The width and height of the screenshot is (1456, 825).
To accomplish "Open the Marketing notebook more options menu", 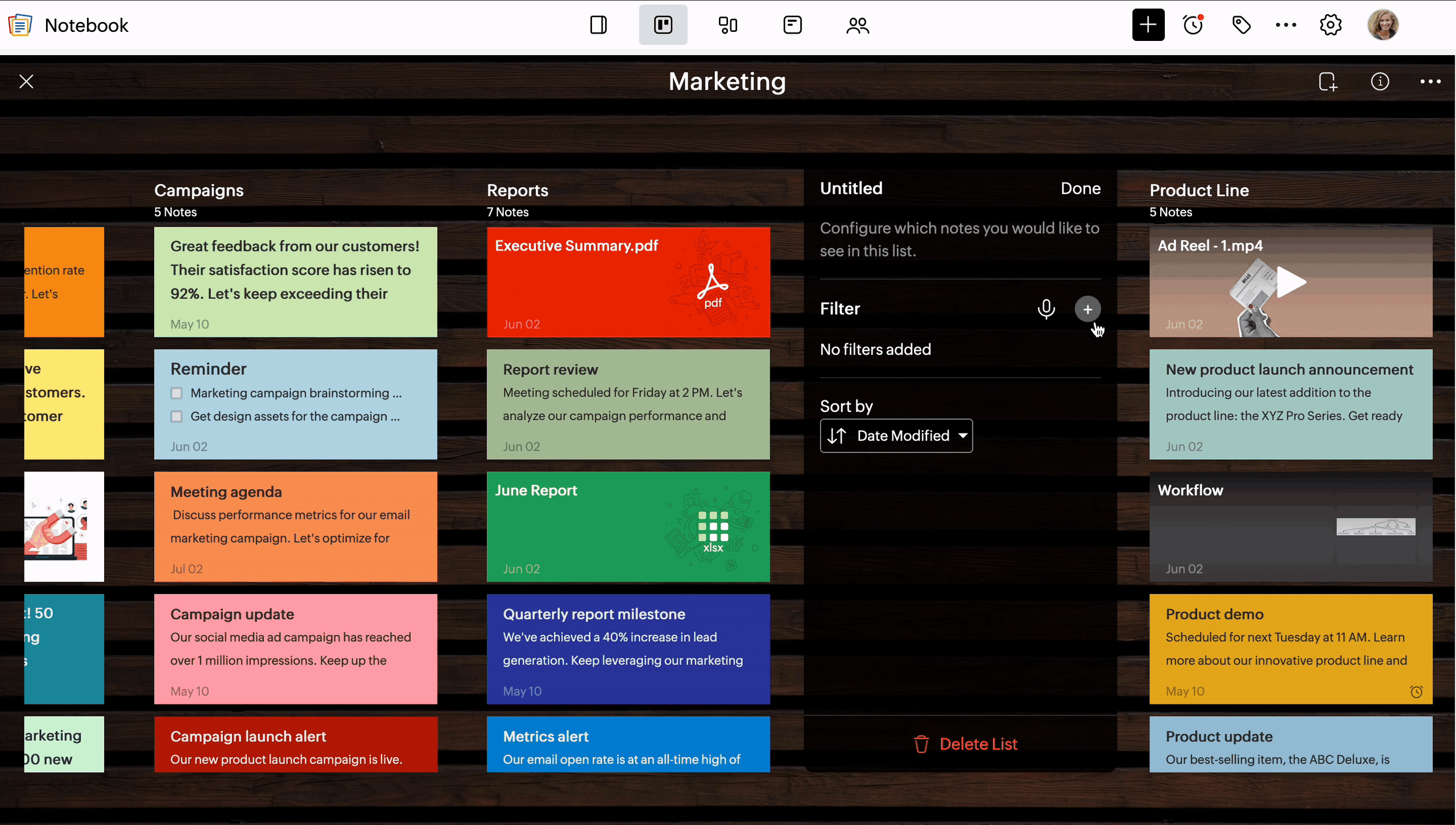I will click(x=1430, y=81).
